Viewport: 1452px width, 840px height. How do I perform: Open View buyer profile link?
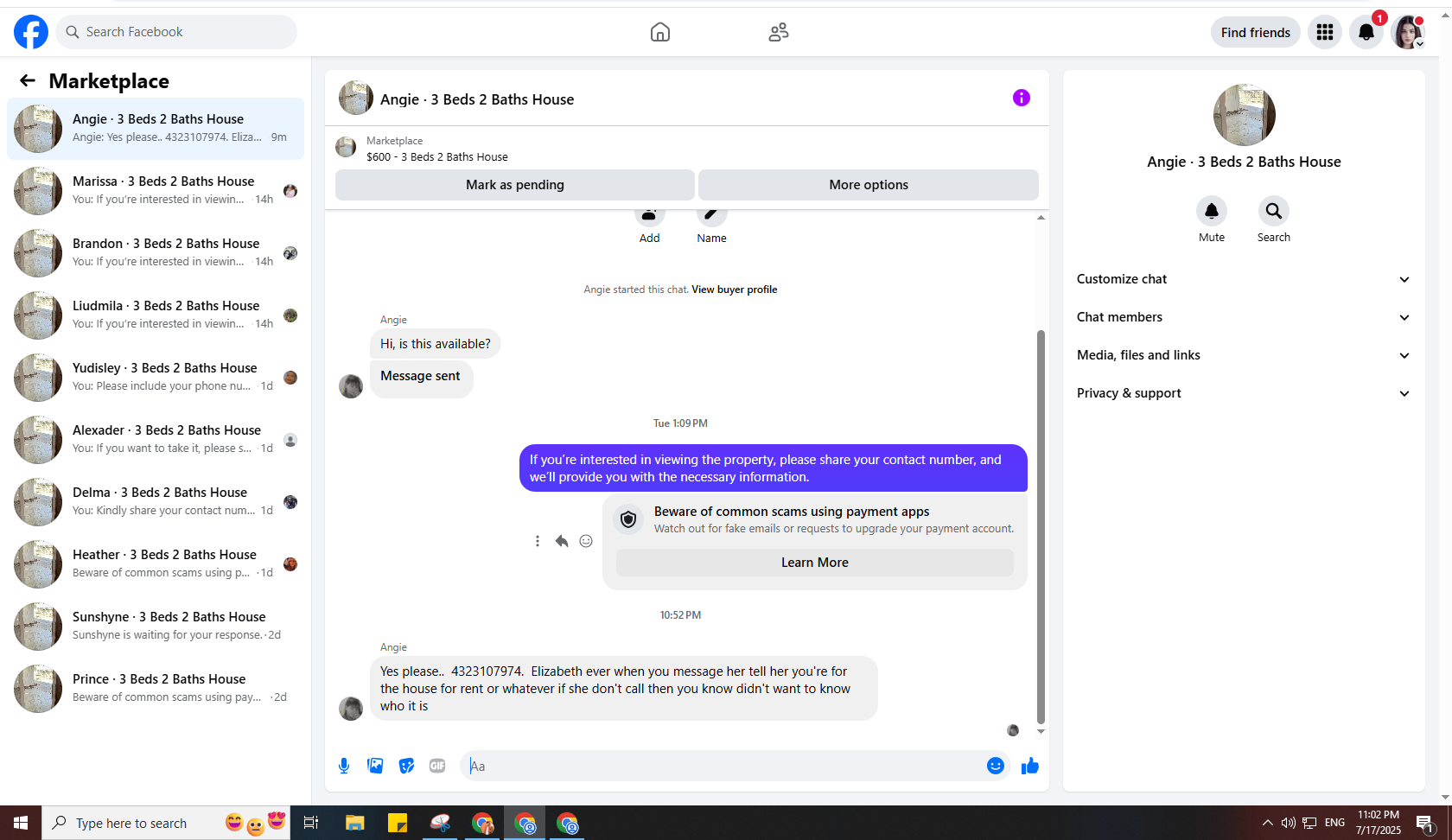pos(735,290)
